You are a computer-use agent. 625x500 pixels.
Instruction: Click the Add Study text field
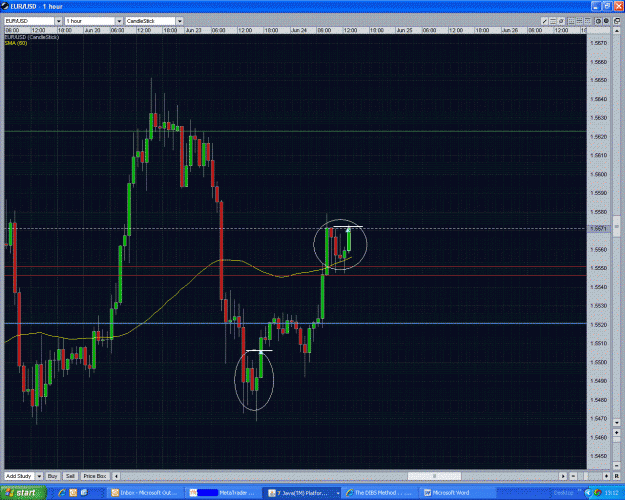20,476
